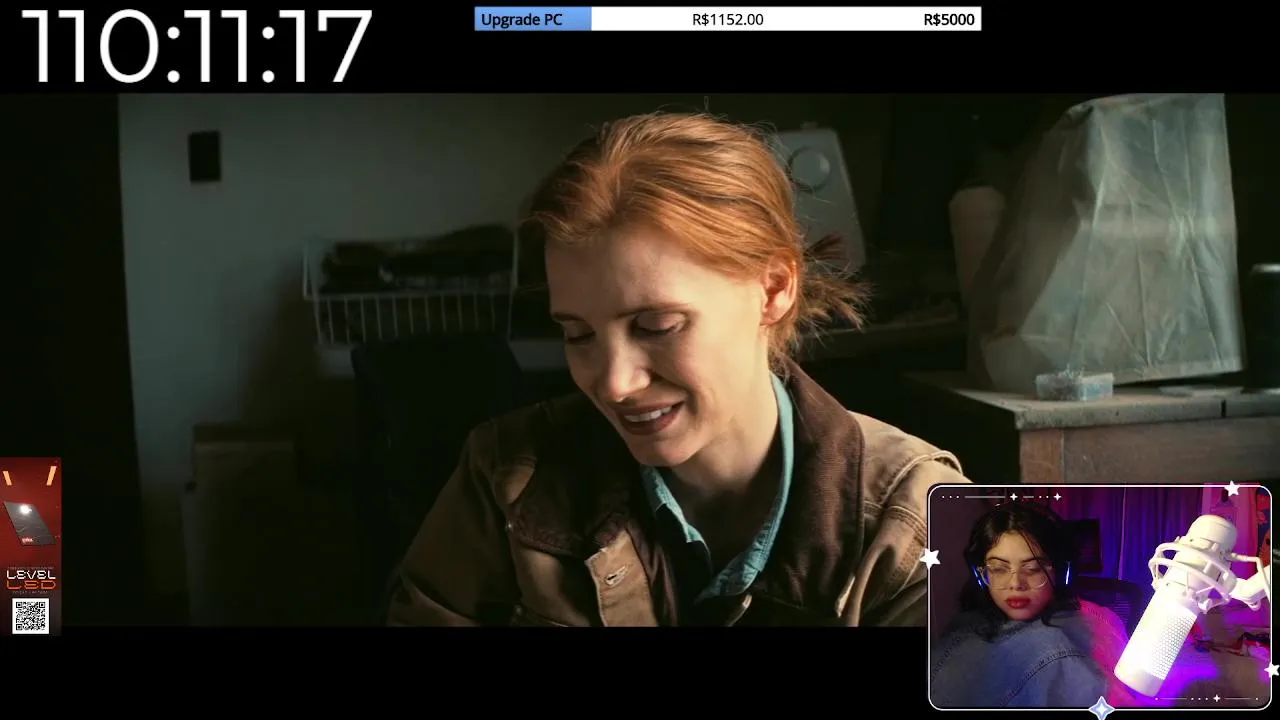The width and height of the screenshot is (1280, 720).
Task: Click the streamer webcam overlay
Action: [x=1099, y=597]
